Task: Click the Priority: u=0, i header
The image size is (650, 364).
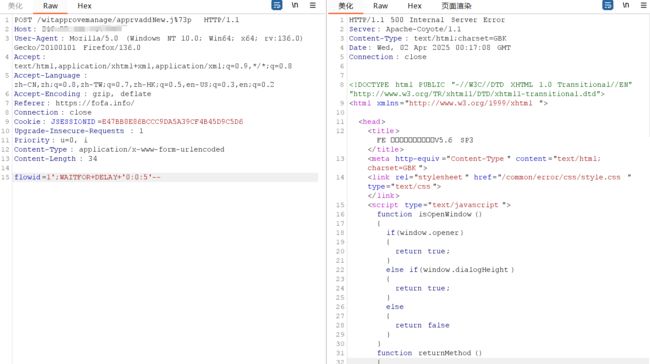Action: tap(51, 140)
